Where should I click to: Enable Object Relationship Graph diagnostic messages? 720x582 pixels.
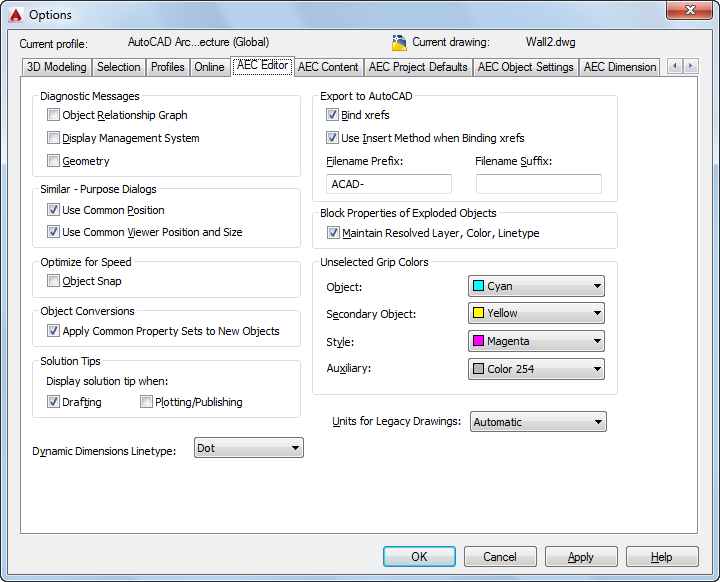click(53, 115)
